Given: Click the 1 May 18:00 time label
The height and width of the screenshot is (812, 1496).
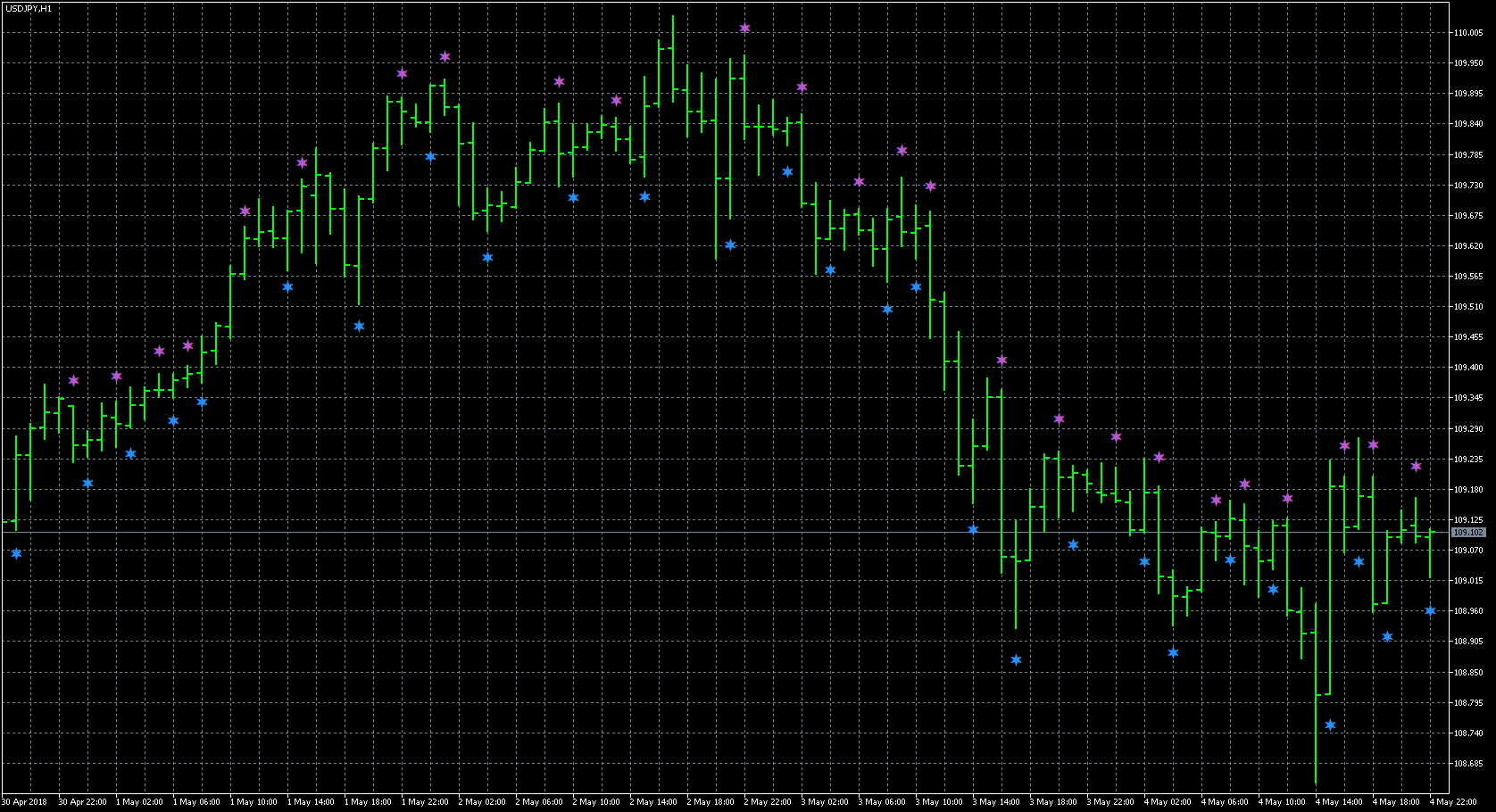Looking at the screenshot, I should (368, 802).
